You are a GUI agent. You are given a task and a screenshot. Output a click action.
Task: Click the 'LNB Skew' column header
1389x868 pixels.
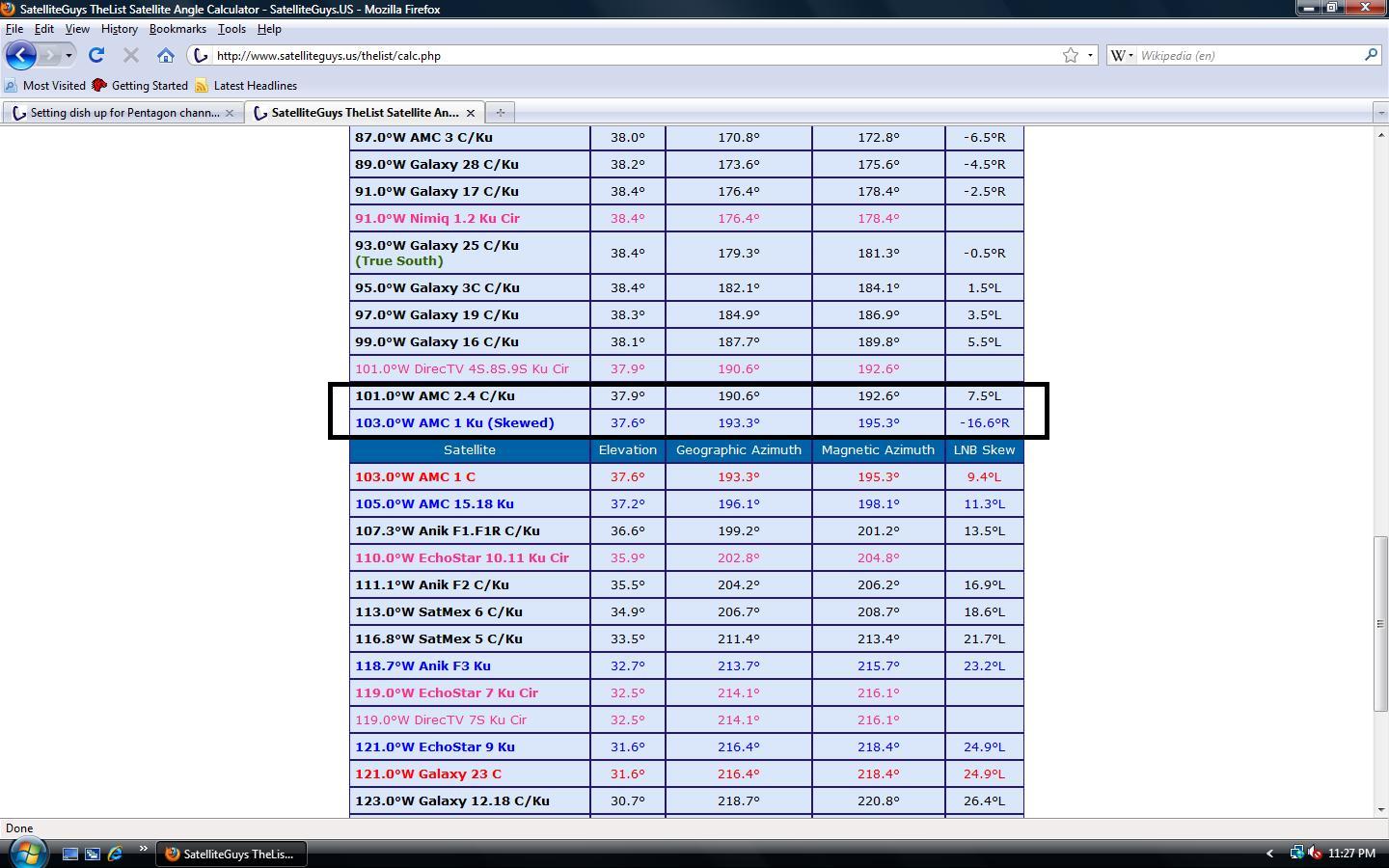point(984,449)
